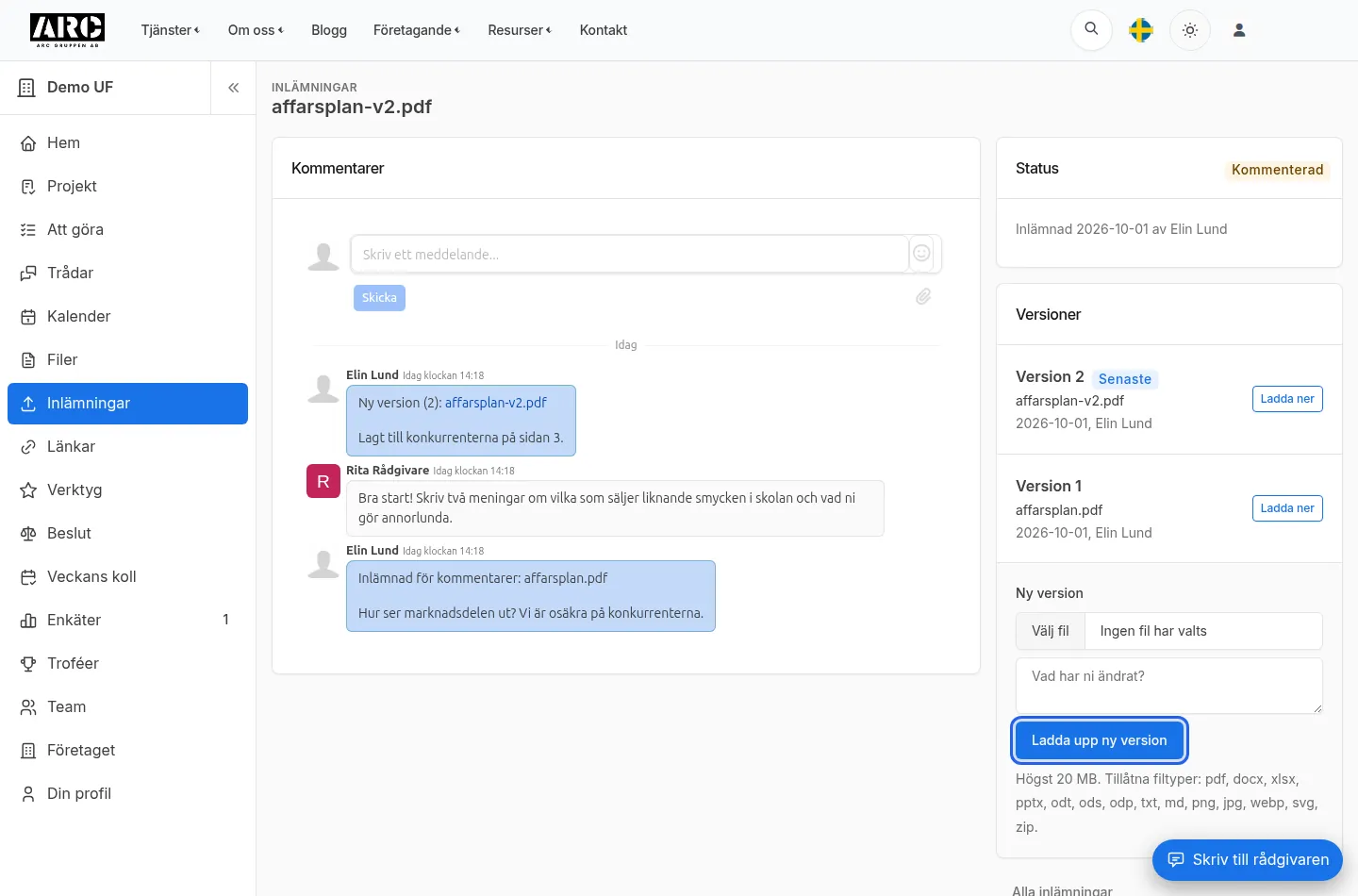Screen dimensions: 1358x896
Task: Open Veckans koll in sidebar
Action: [x=127, y=577]
